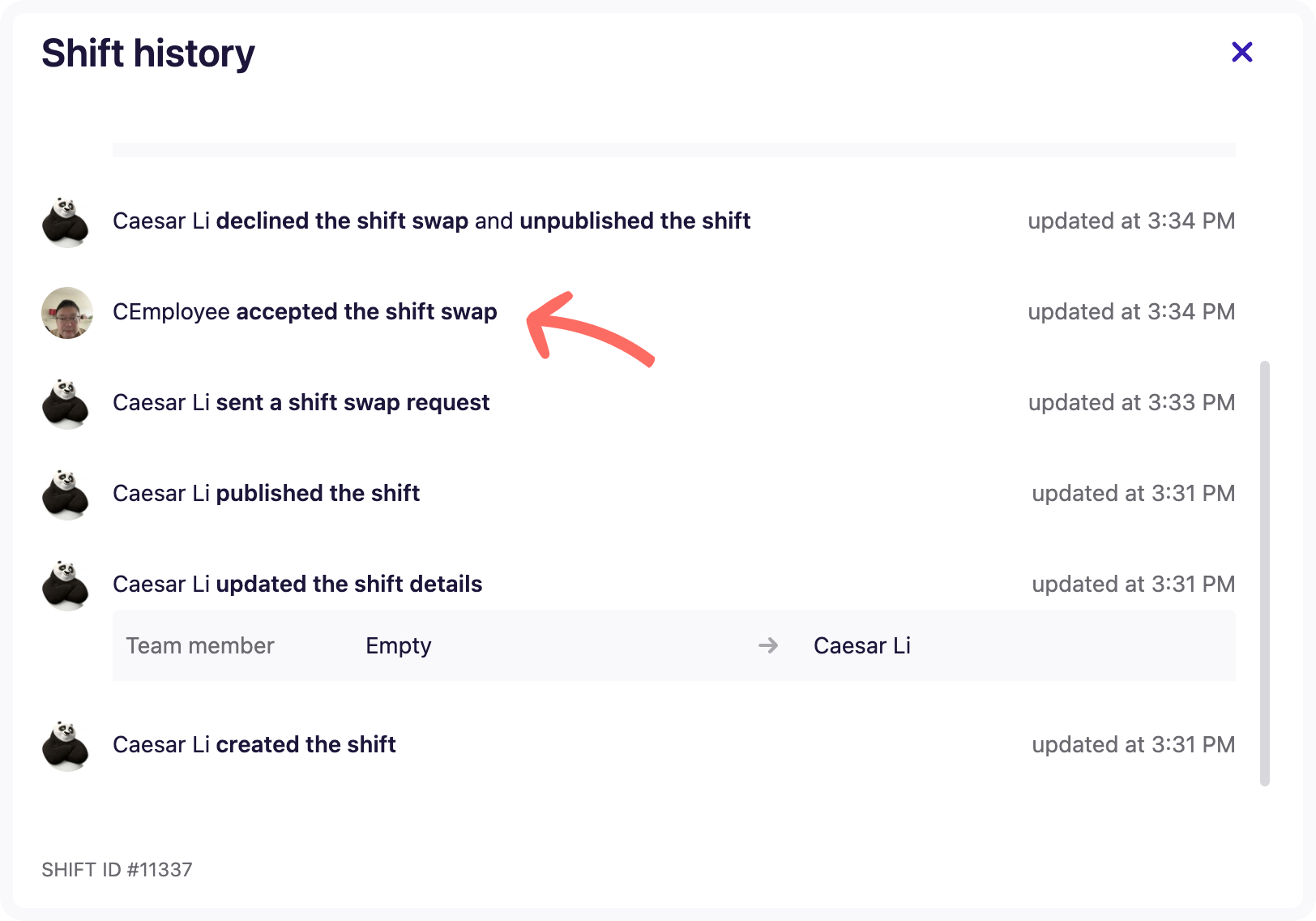Click "Caesar Li published the shift" entry text
Screen dimensions: 1316x921
[x=266, y=494]
